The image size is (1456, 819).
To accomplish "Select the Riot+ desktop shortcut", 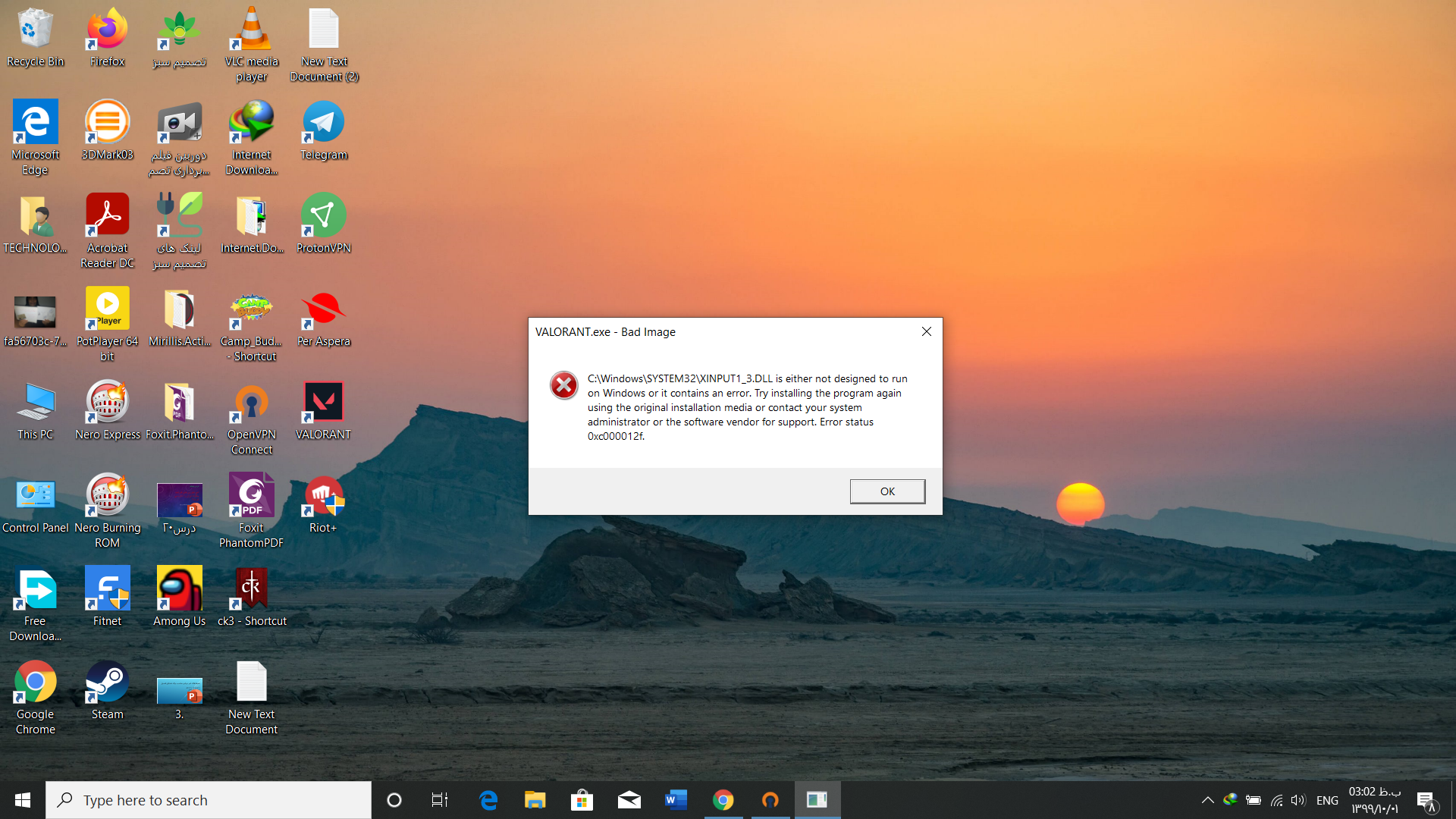I will click(323, 496).
